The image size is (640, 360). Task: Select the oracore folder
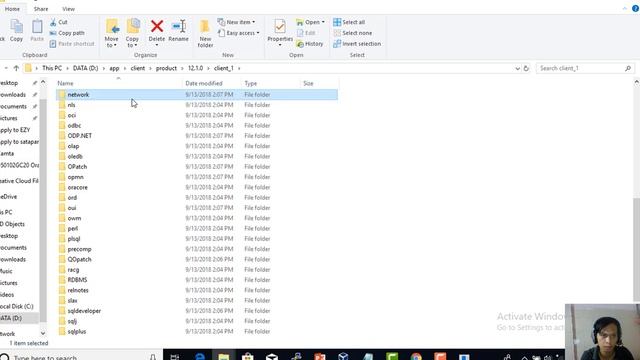point(78,187)
